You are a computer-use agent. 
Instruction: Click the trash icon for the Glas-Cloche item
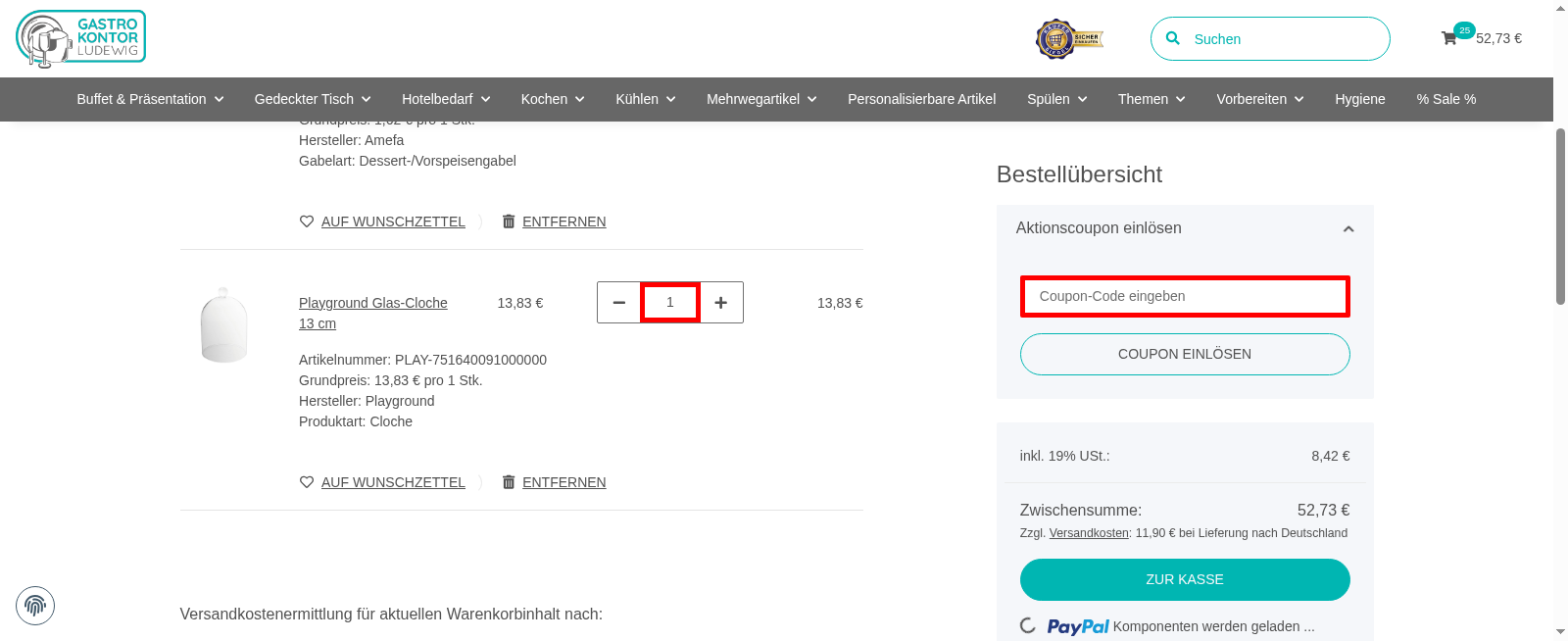tap(509, 481)
